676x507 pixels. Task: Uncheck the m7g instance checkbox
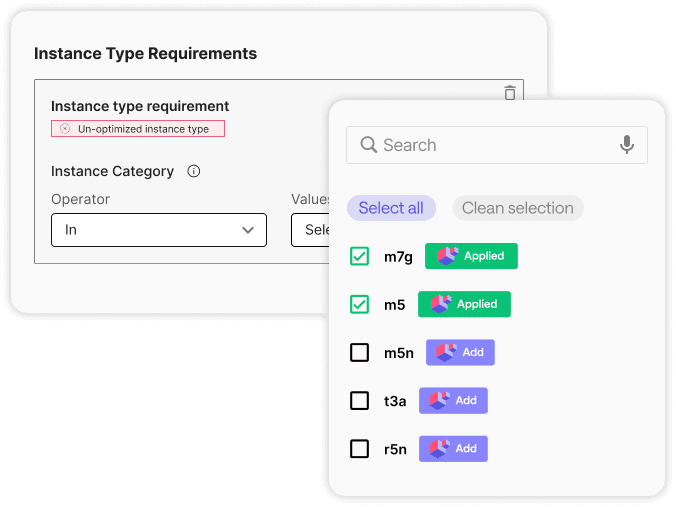(x=359, y=257)
